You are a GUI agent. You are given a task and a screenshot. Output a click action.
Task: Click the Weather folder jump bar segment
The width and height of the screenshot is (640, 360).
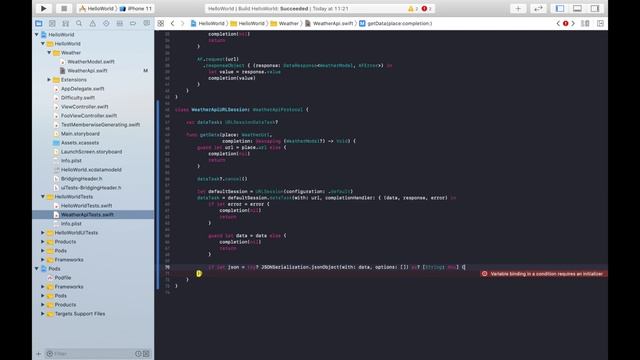(285, 23)
